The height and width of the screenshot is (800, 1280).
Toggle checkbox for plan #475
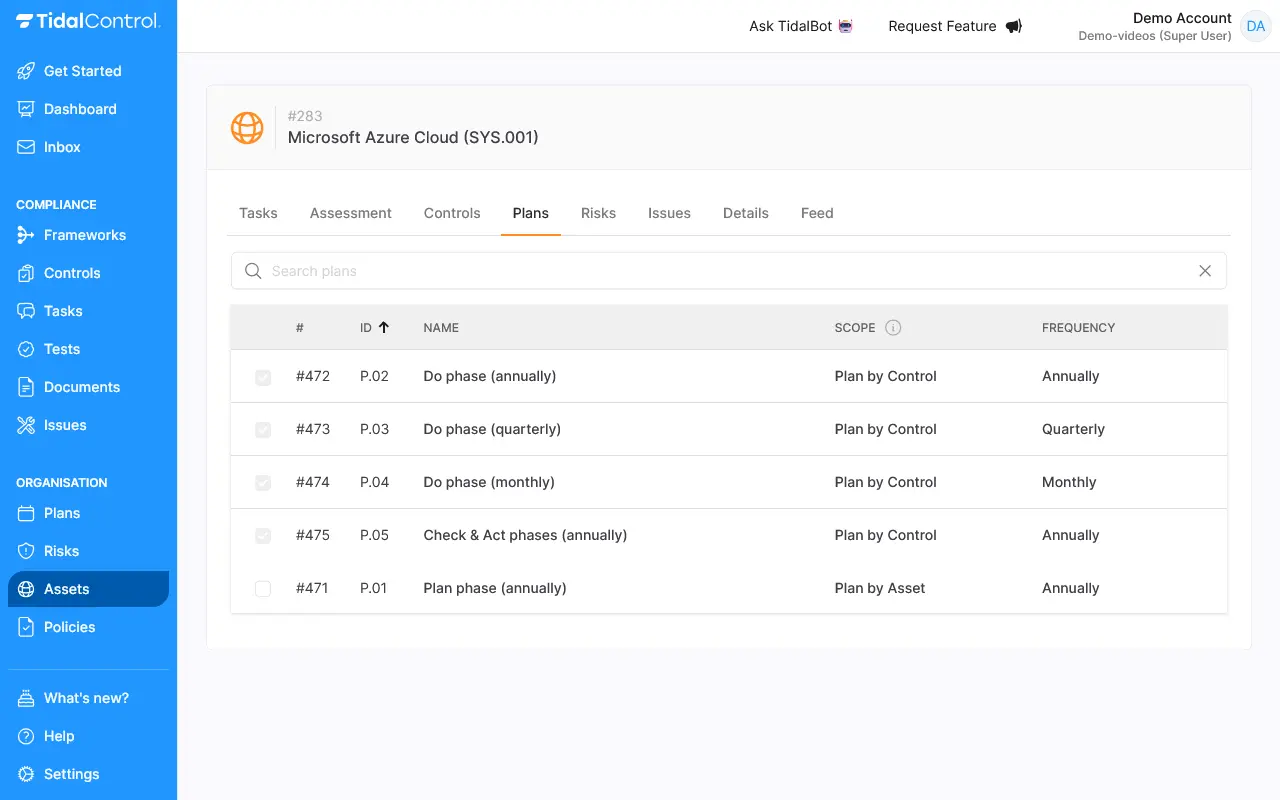click(263, 536)
